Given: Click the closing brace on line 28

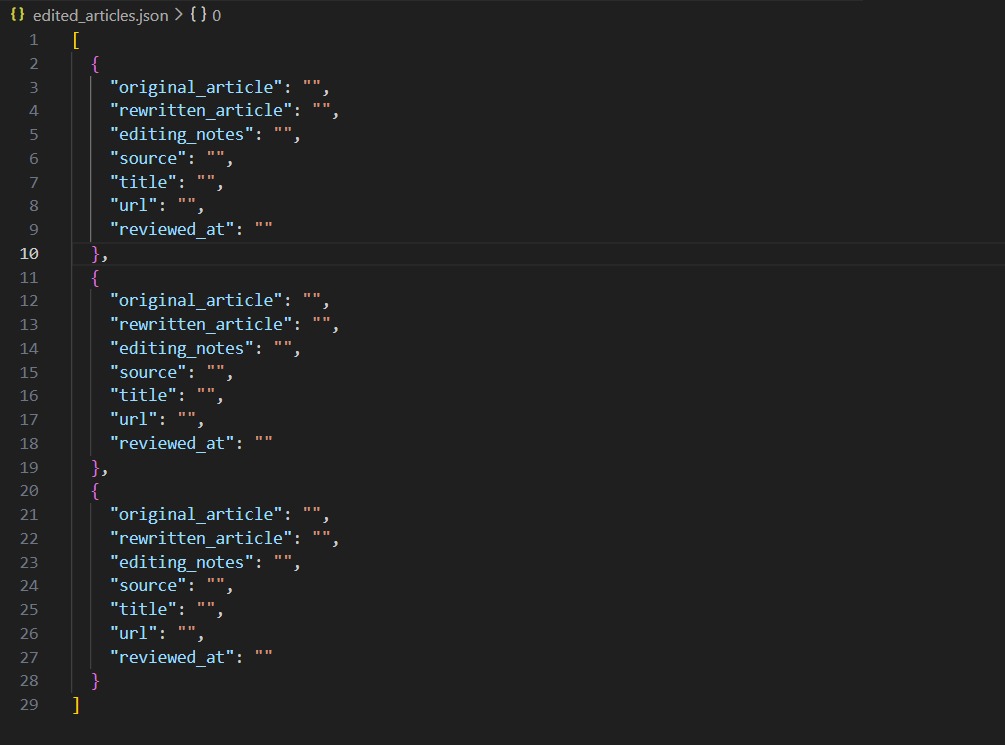Looking at the screenshot, I should coord(95,680).
